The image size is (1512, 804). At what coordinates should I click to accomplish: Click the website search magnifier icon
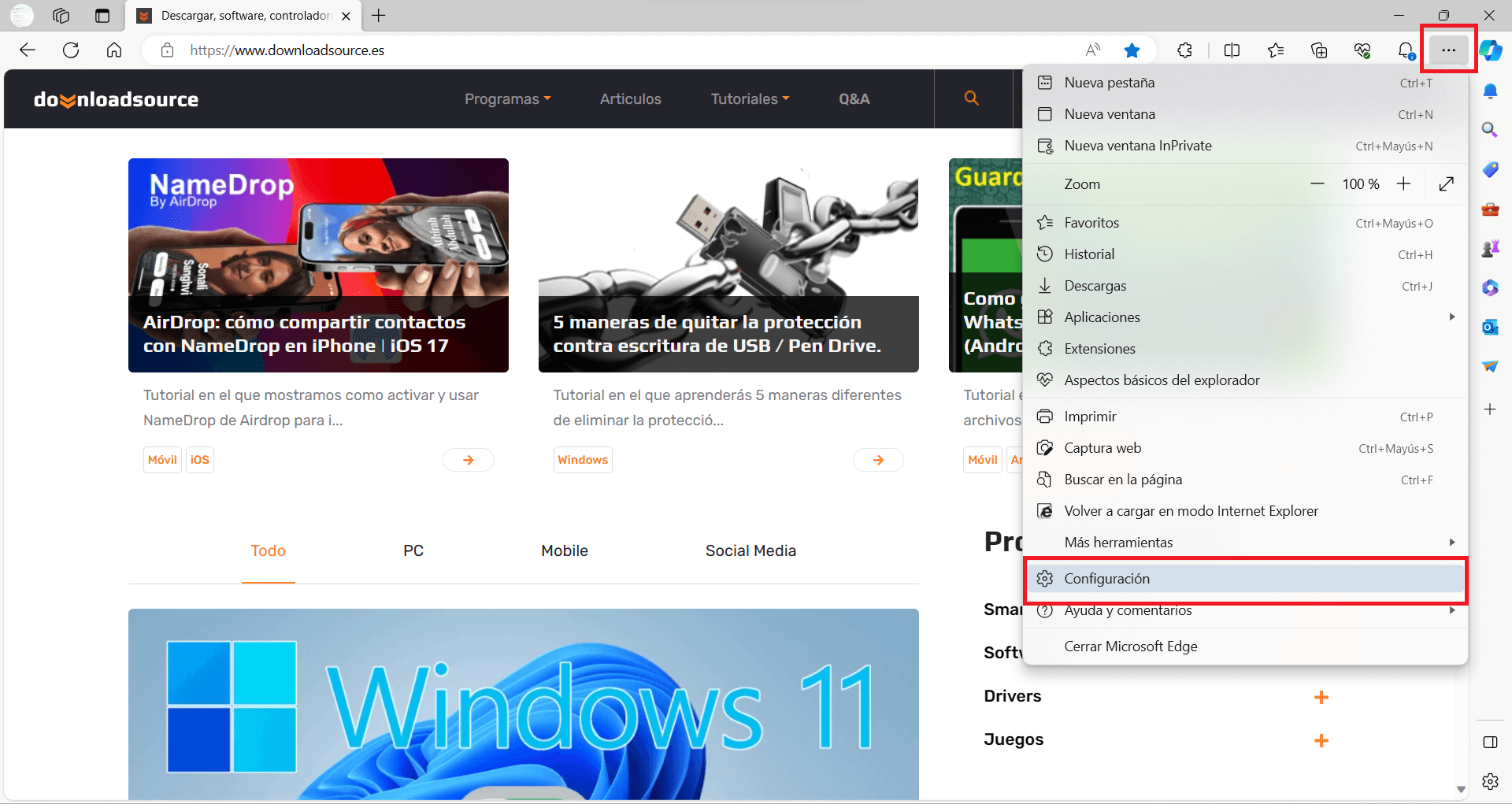click(x=972, y=98)
